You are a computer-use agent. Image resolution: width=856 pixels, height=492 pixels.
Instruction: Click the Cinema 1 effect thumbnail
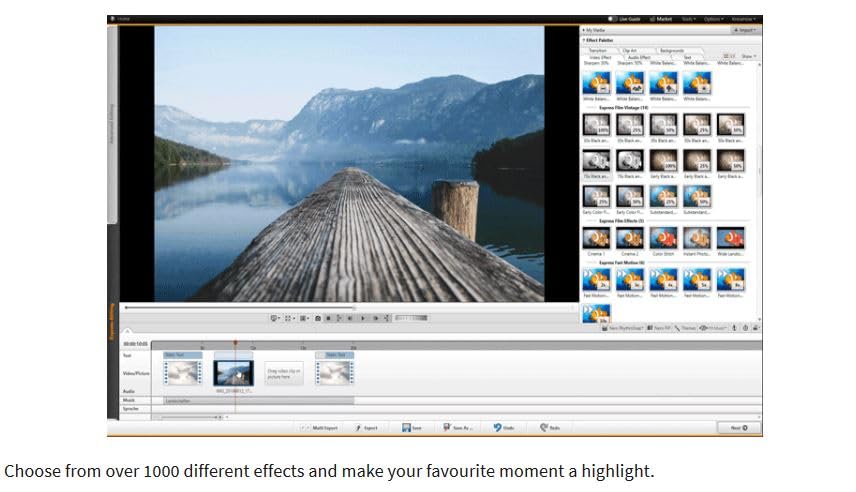click(x=596, y=238)
